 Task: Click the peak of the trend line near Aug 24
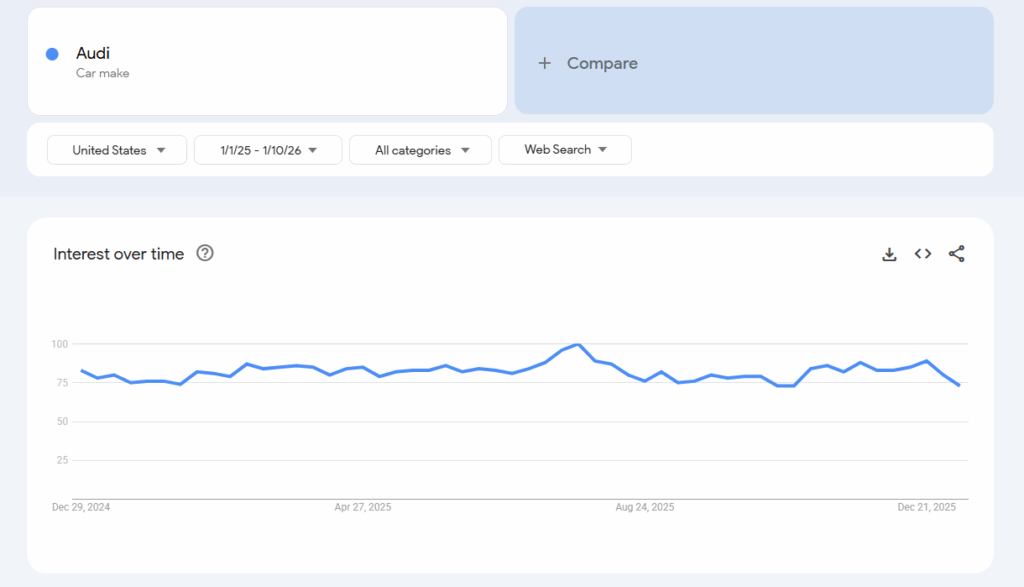[x=578, y=344]
